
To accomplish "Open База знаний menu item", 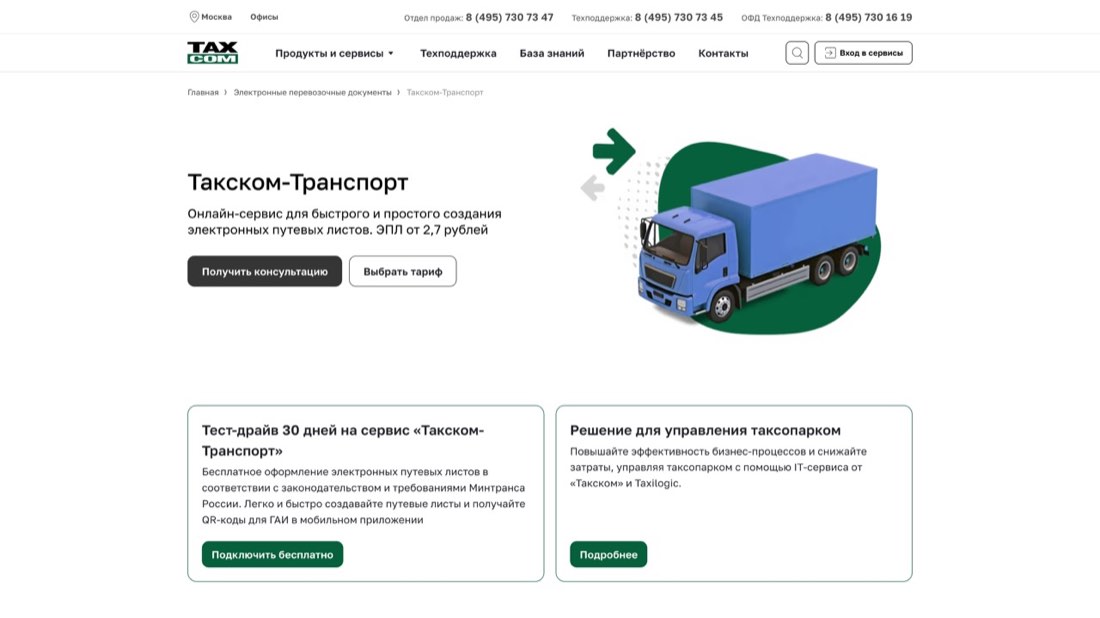I will click(x=551, y=53).
